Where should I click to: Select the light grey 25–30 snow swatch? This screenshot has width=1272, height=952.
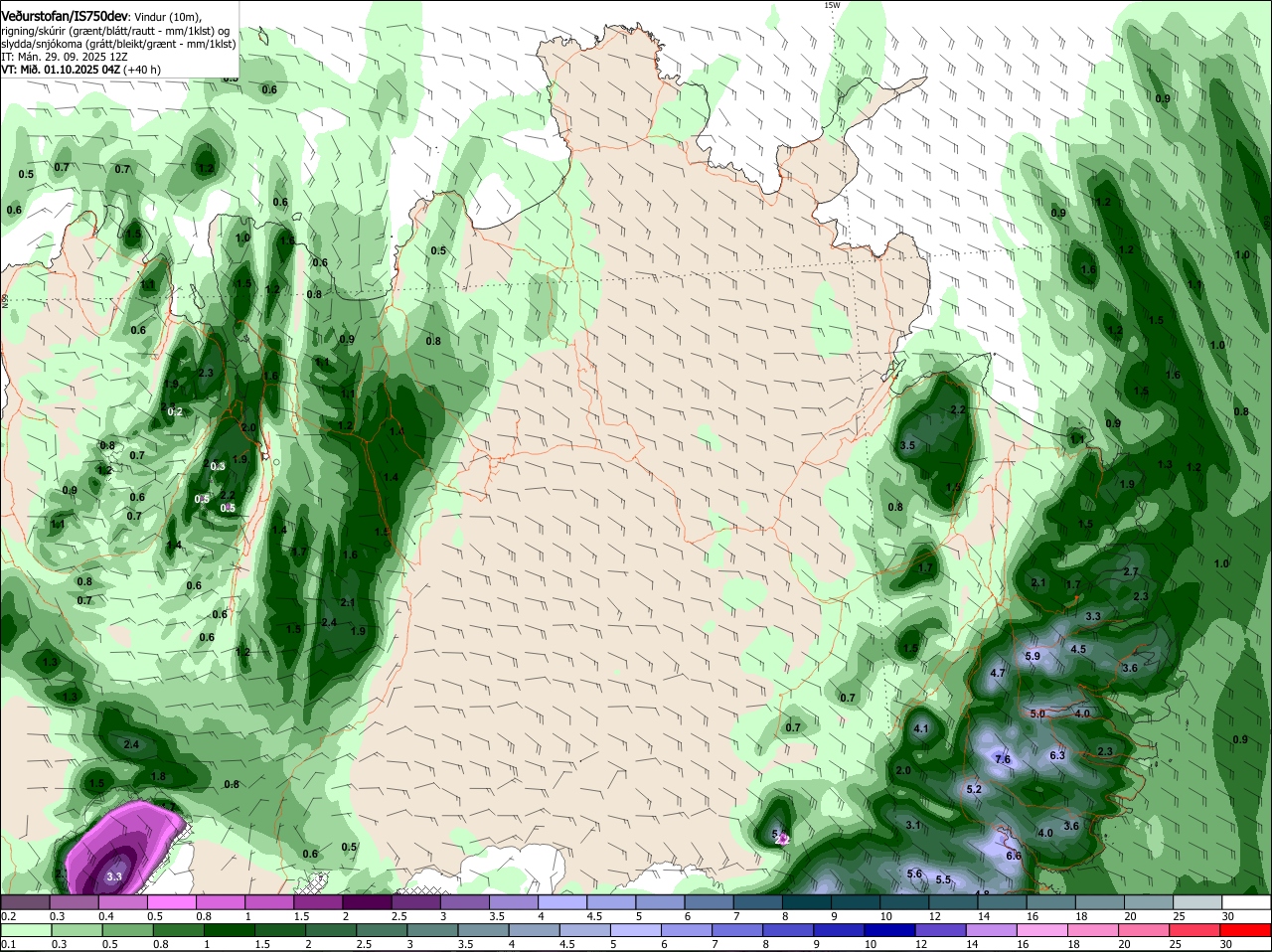point(1198,902)
